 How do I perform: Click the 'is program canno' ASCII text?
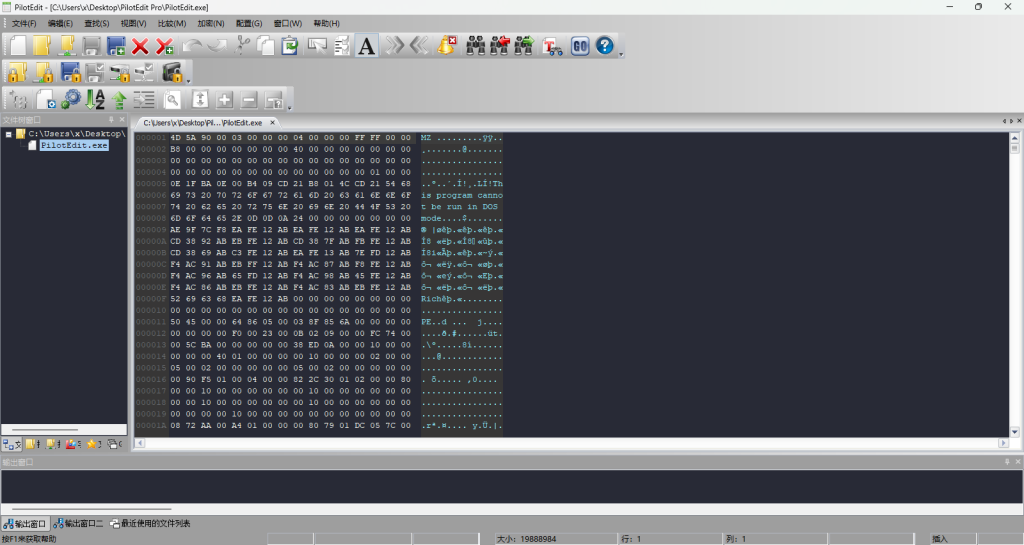pyautogui.click(x=462, y=196)
